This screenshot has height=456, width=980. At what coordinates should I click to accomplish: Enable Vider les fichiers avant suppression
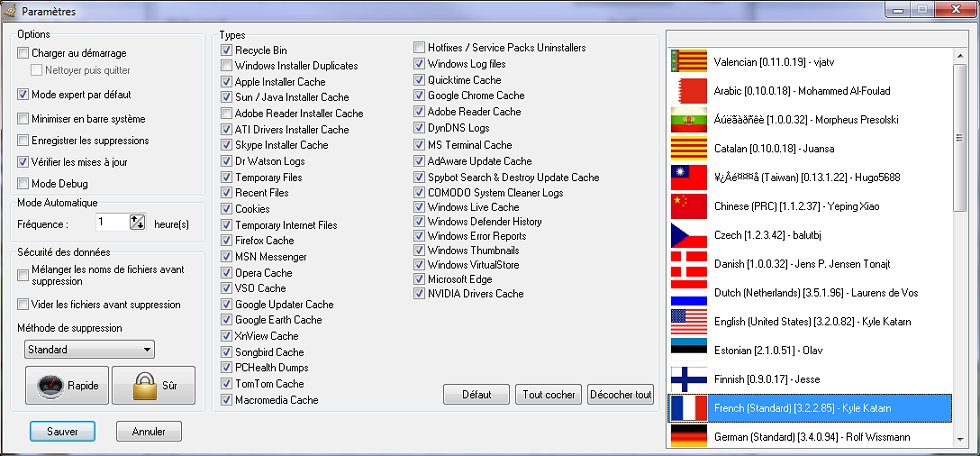23,304
